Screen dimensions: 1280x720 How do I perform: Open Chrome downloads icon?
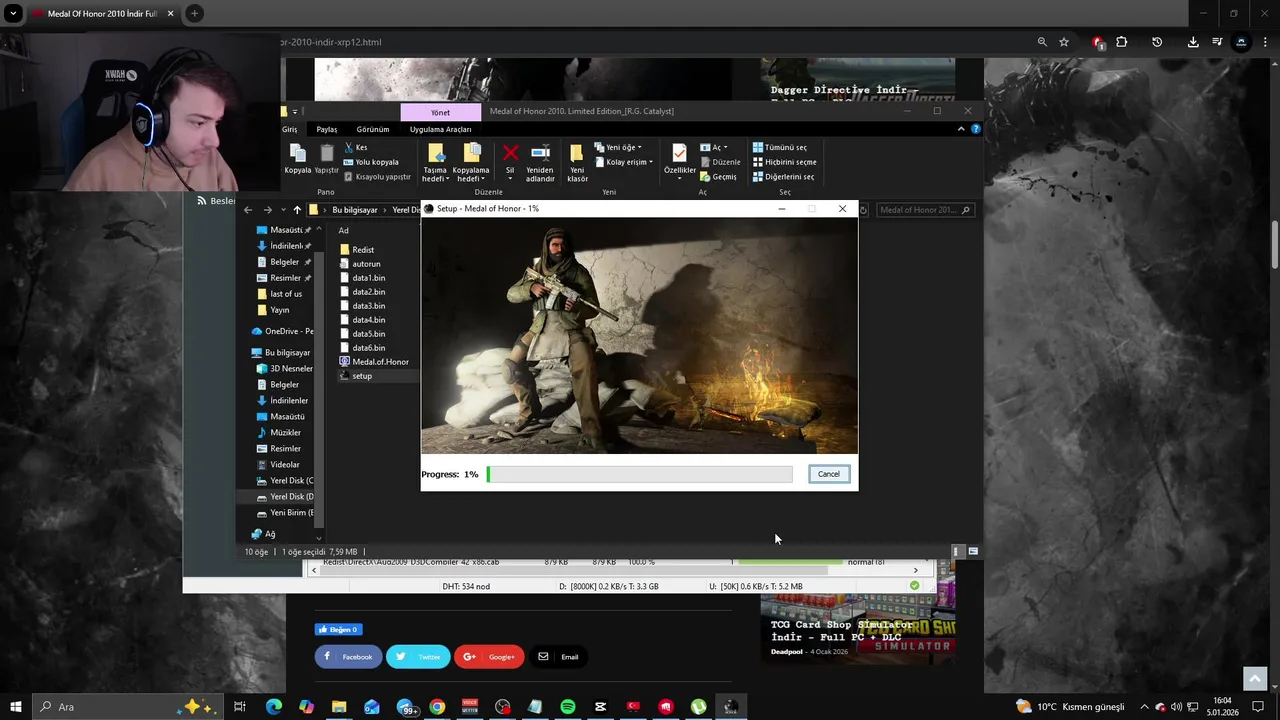[1193, 42]
